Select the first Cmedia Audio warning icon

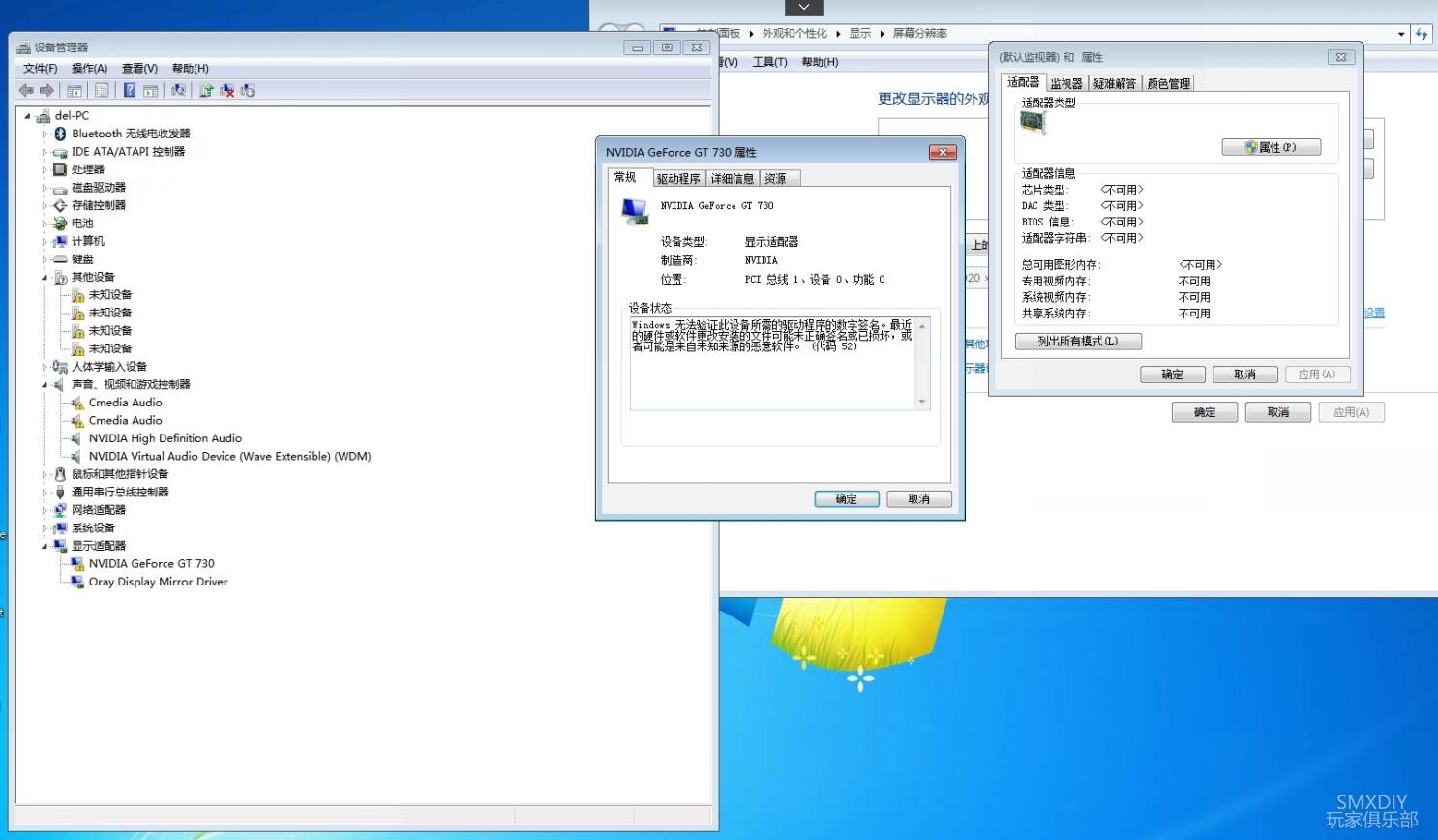pyautogui.click(x=77, y=403)
